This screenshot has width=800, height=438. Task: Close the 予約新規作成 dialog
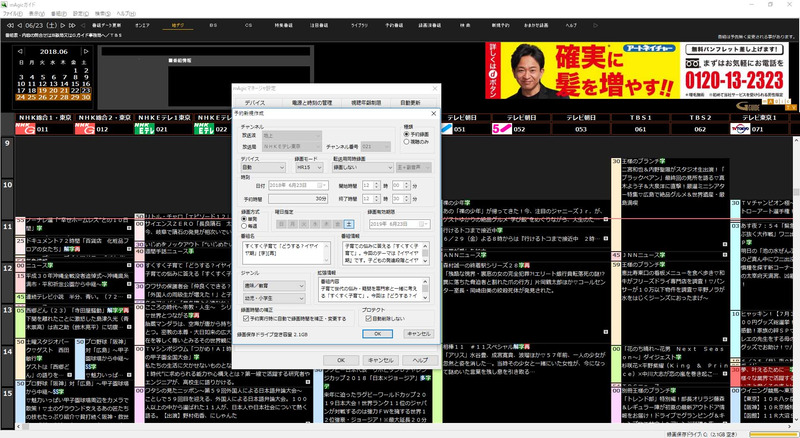click(434, 113)
